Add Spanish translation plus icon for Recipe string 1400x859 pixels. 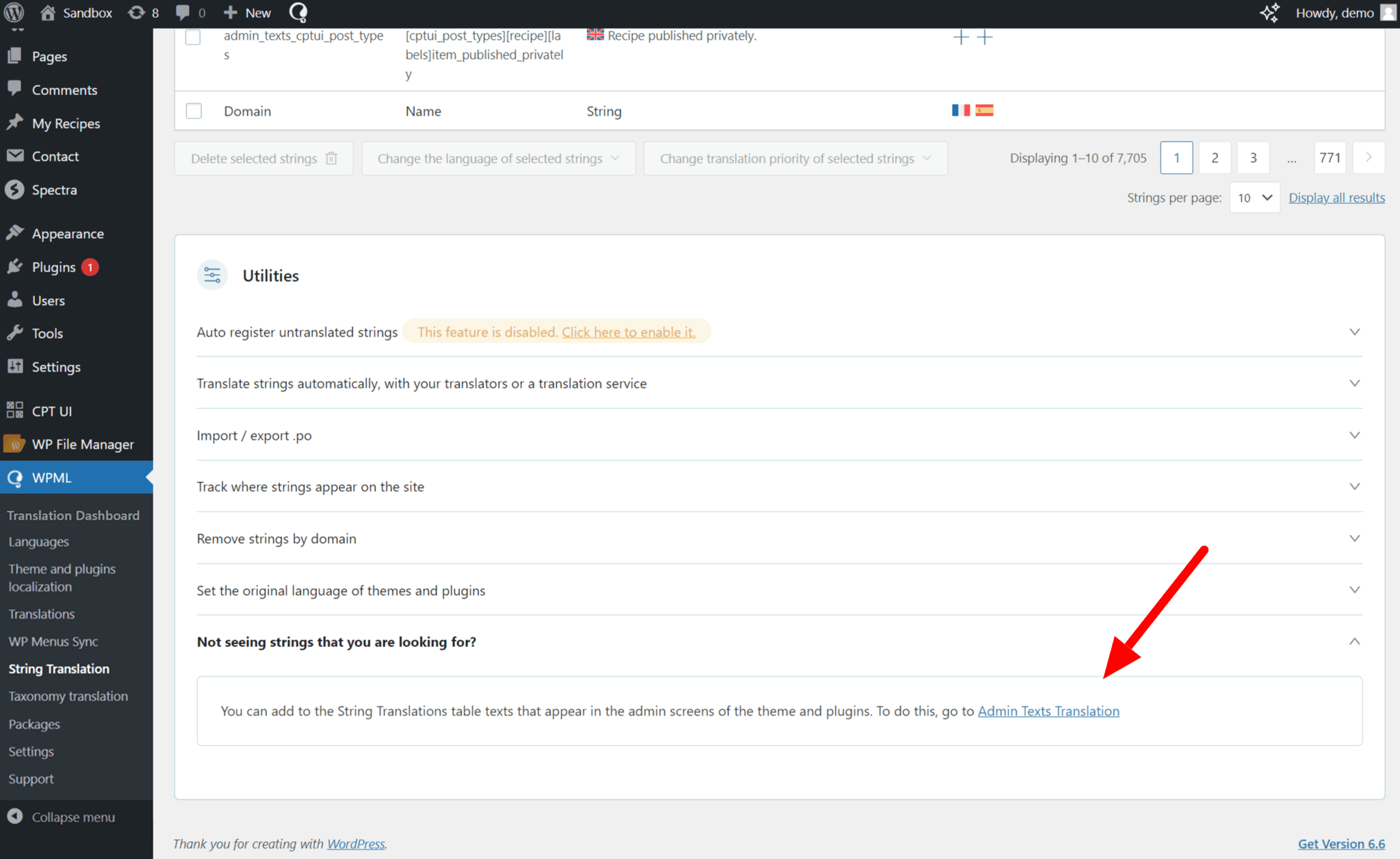pos(985,37)
